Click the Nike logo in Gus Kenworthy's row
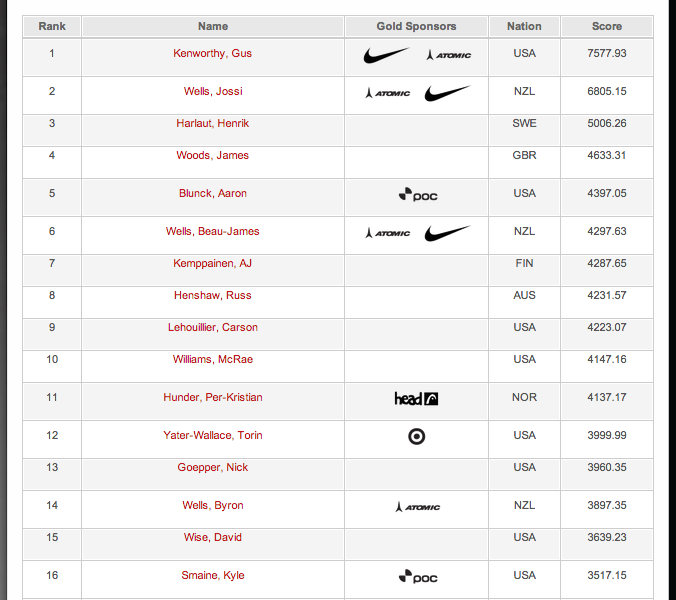The width and height of the screenshot is (676, 600). click(x=386, y=55)
